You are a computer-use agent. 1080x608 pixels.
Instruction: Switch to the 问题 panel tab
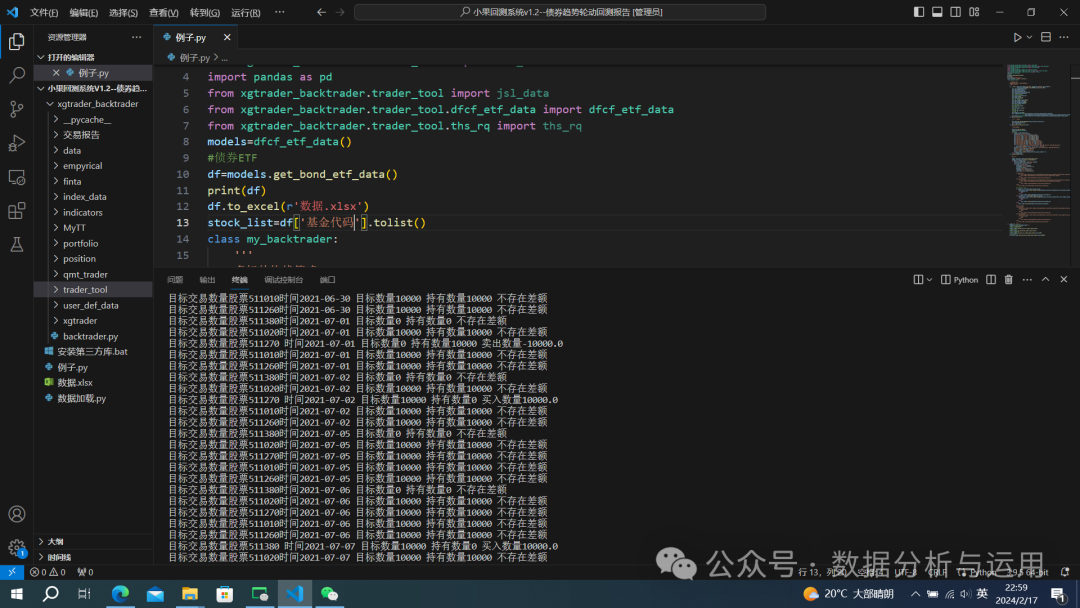pyautogui.click(x=175, y=280)
